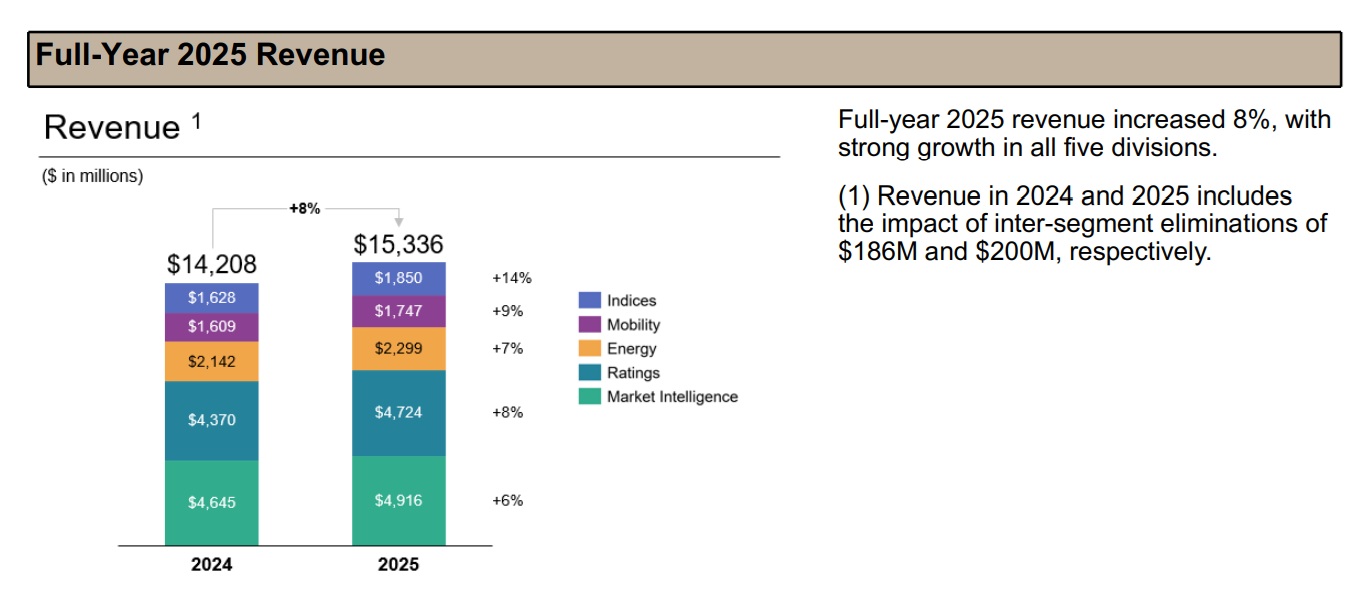
Task: Click the footnote superscript next to Revenue
Action: (194, 117)
